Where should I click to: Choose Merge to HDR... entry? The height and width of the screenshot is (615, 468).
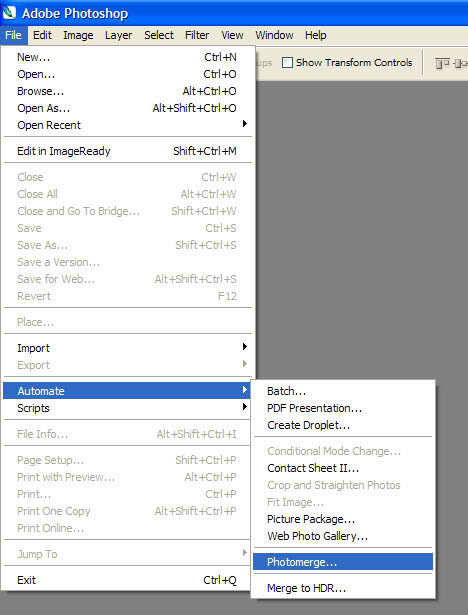pos(343,588)
